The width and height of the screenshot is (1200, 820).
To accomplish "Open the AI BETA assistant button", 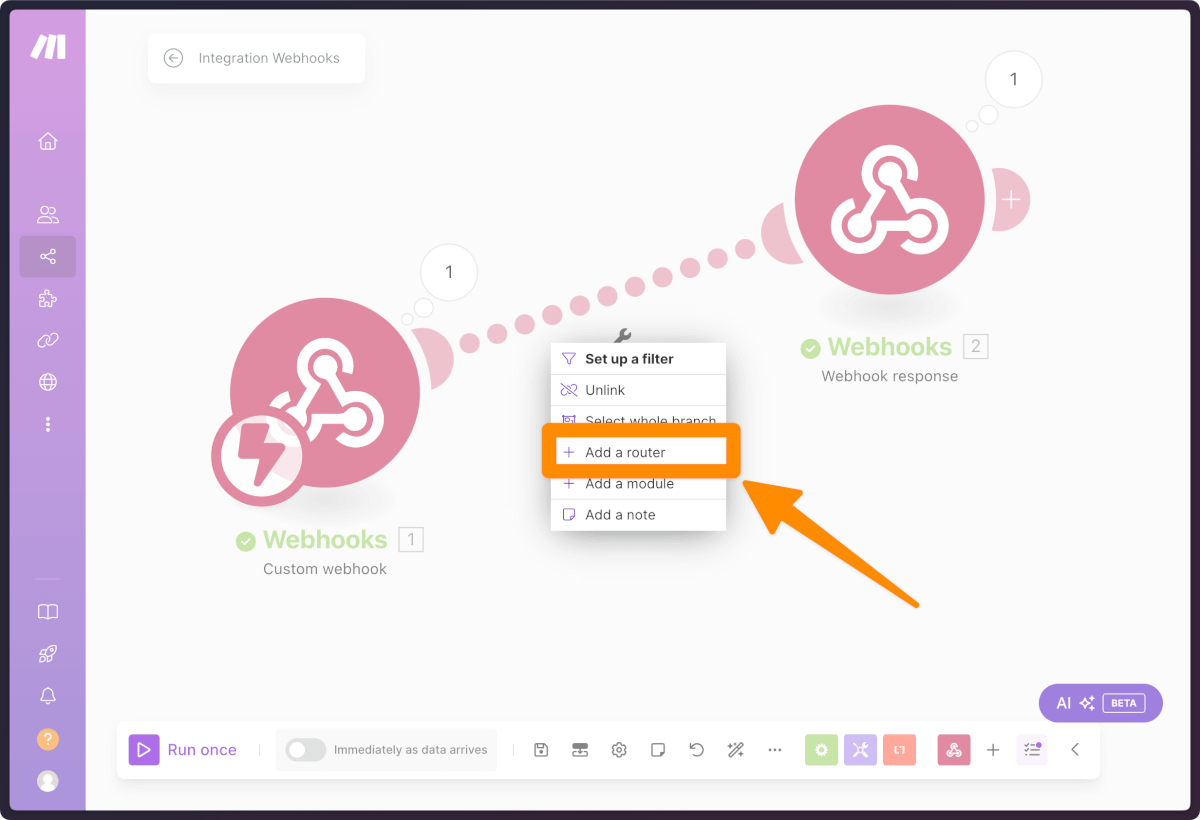I will click(x=1101, y=703).
